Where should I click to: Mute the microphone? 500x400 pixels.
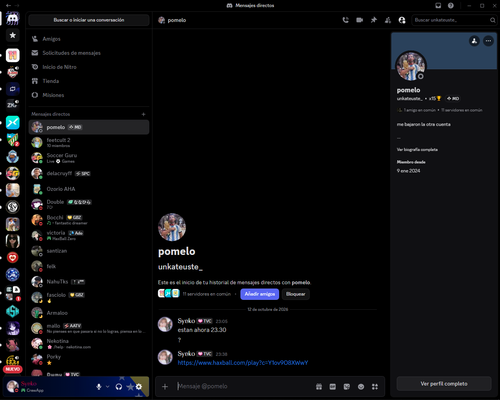coord(99,387)
